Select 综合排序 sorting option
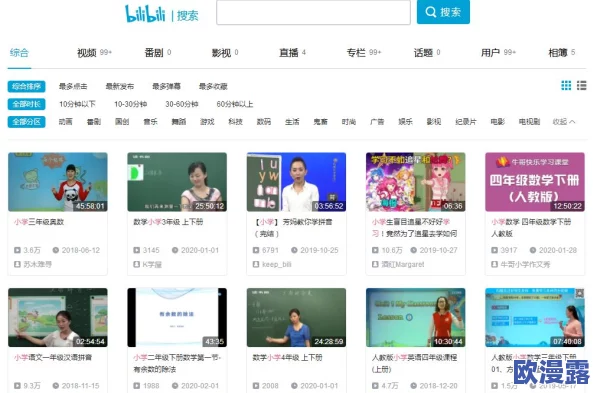The image size is (594, 393). click(27, 86)
